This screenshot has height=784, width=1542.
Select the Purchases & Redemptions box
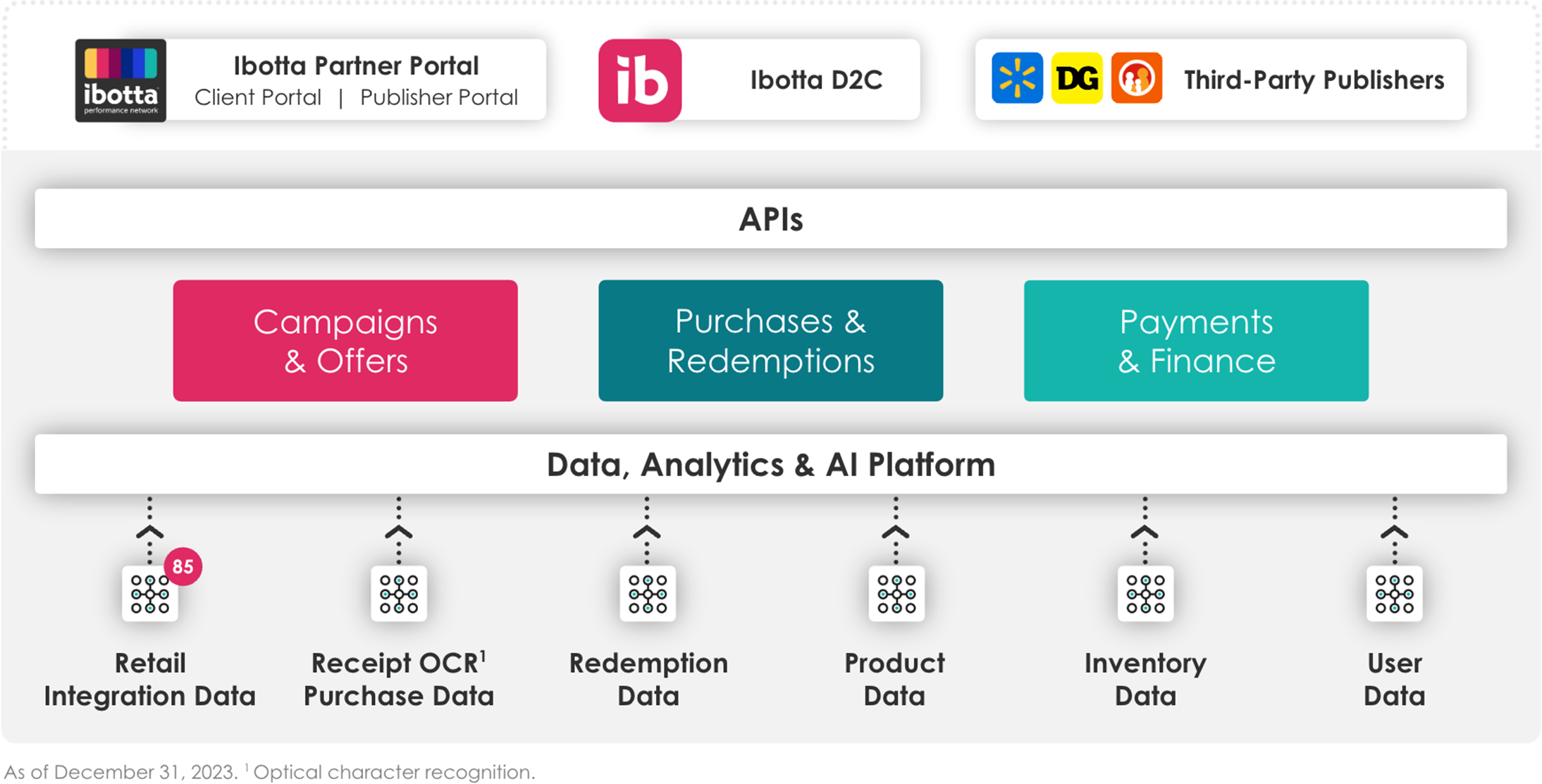(x=770, y=341)
